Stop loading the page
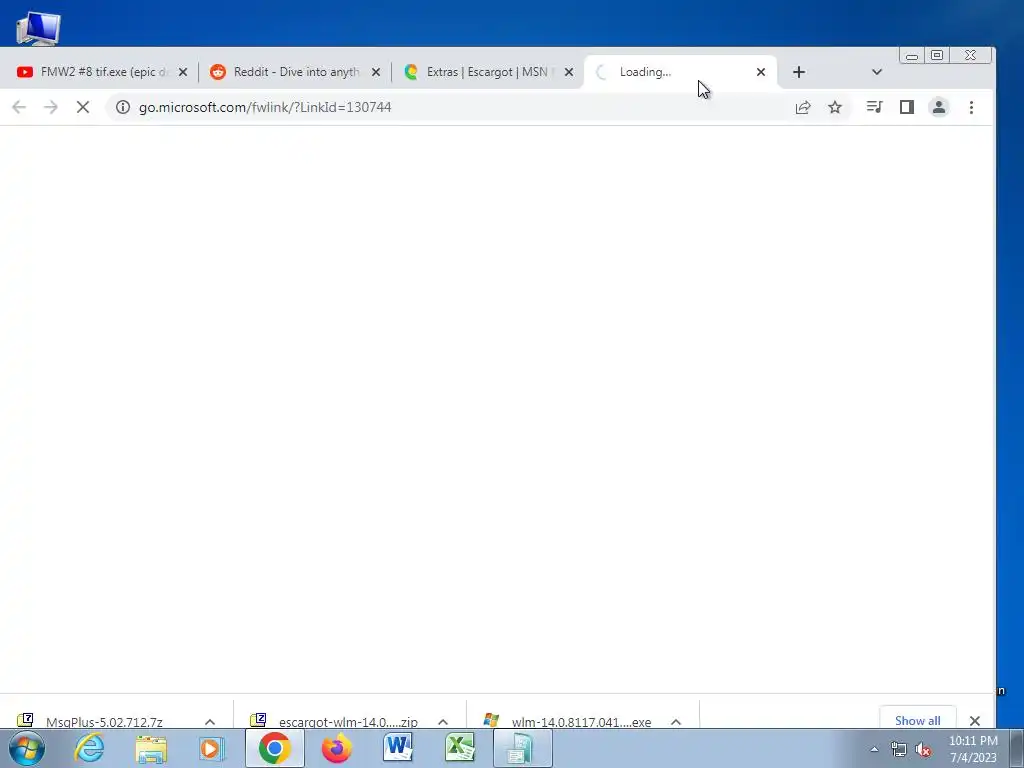Viewport: 1024px width, 768px height. pyautogui.click(x=83, y=107)
